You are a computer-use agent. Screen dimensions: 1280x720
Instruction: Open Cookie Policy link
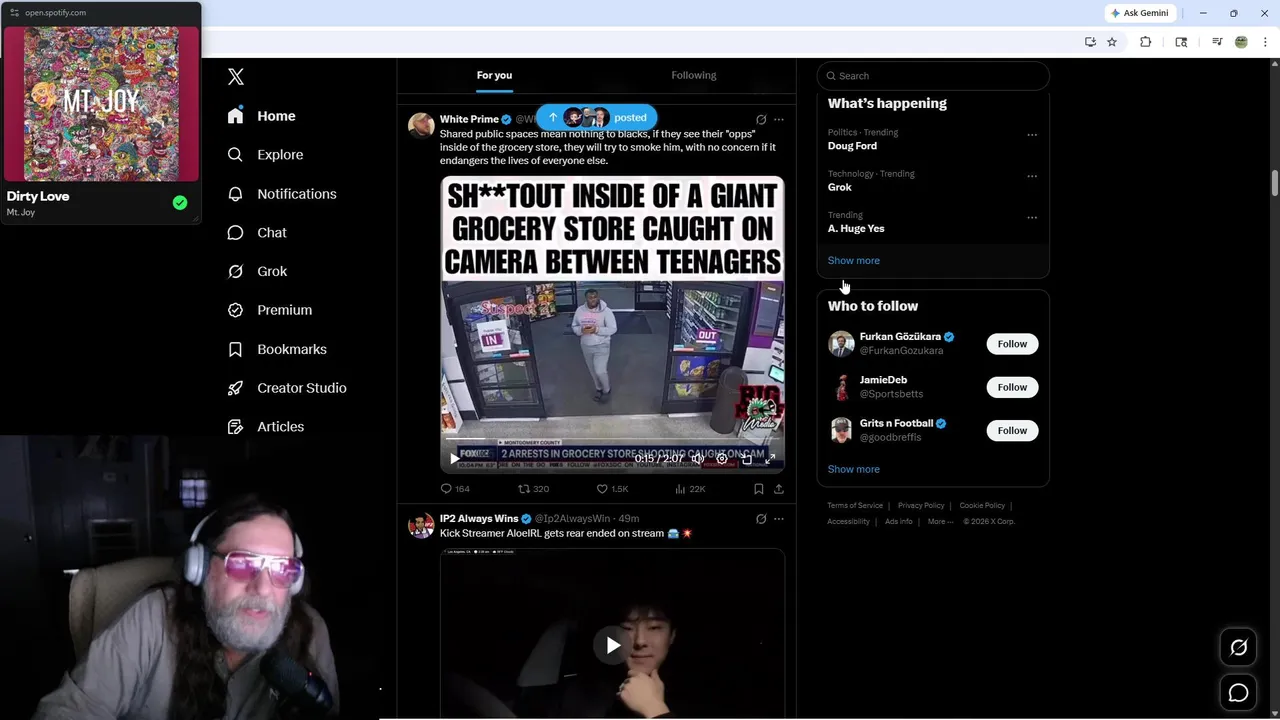pos(982,506)
